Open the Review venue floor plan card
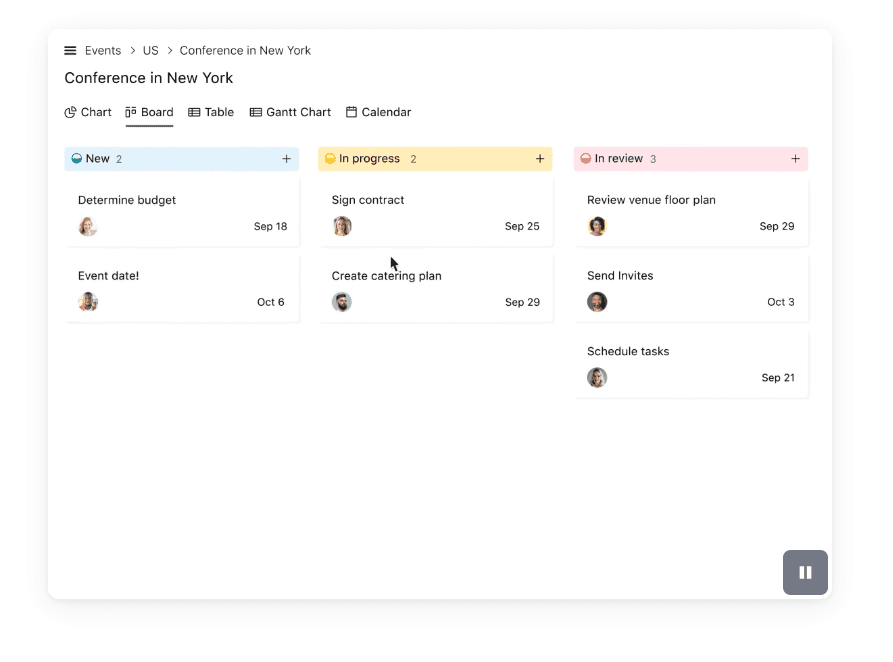This screenshot has width=893, height=662. 691,213
